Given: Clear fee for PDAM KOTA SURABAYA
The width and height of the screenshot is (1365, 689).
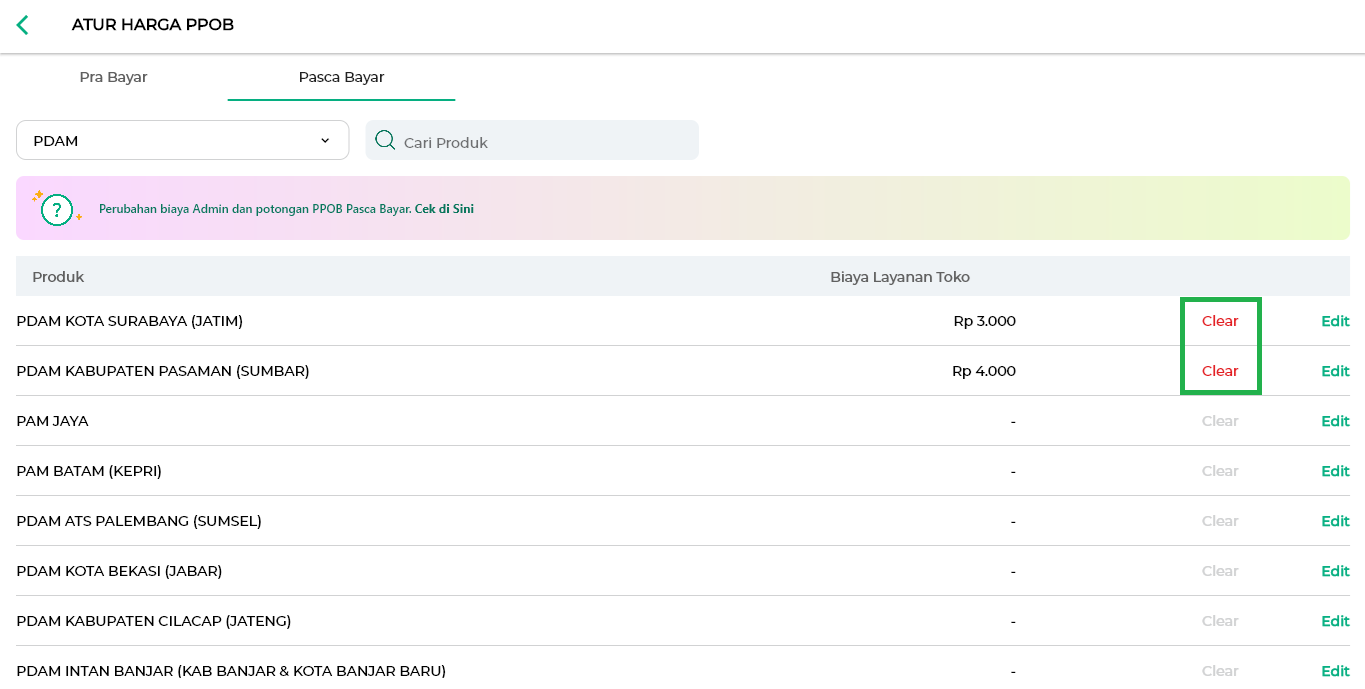Looking at the screenshot, I should [x=1220, y=321].
